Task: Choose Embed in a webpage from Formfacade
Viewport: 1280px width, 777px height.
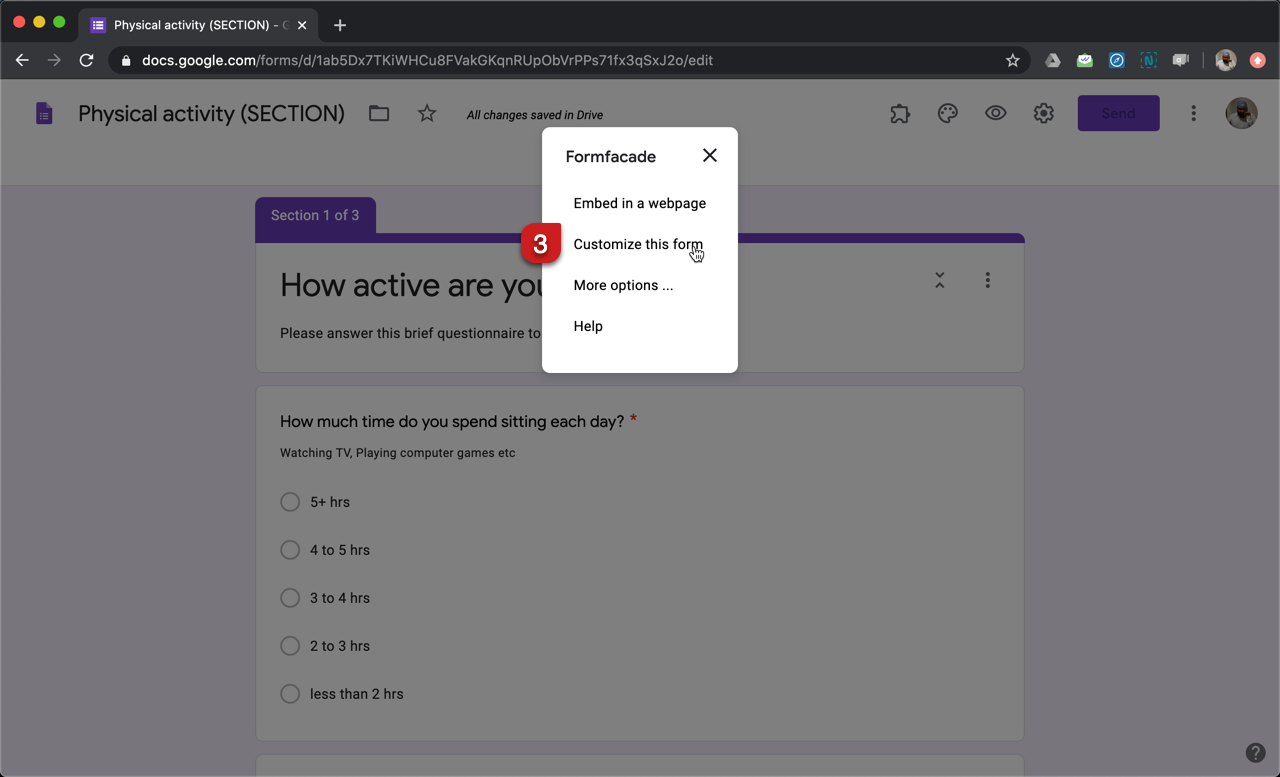Action: [x=640, y=203]
